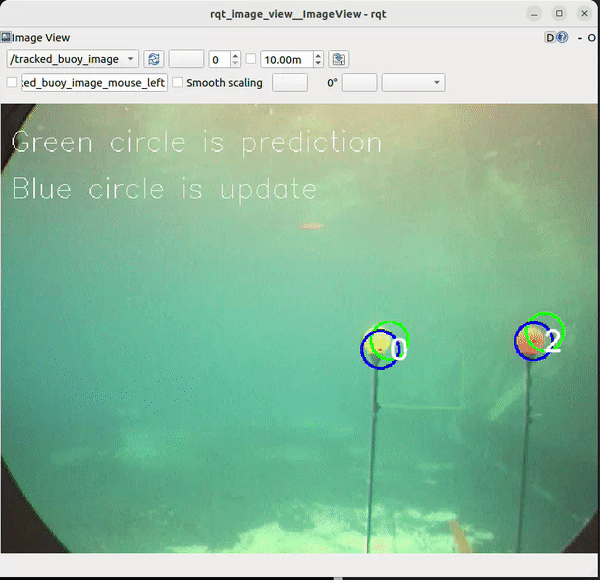Toggle the Smooth scaling checkbox

click(x=178, y=82)
